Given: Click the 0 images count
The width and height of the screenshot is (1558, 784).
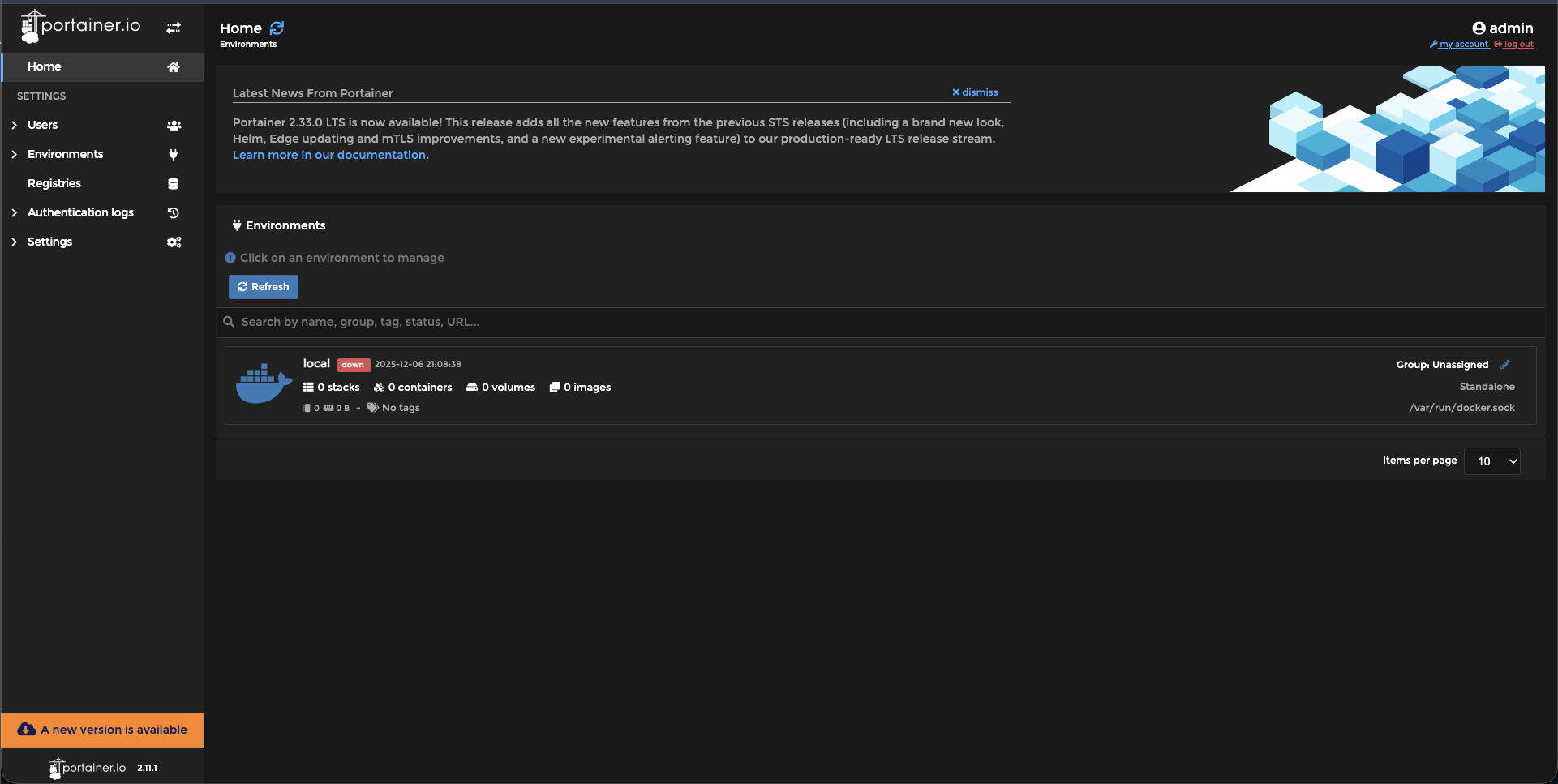Looking at the screenshot, I should point(587,388).
